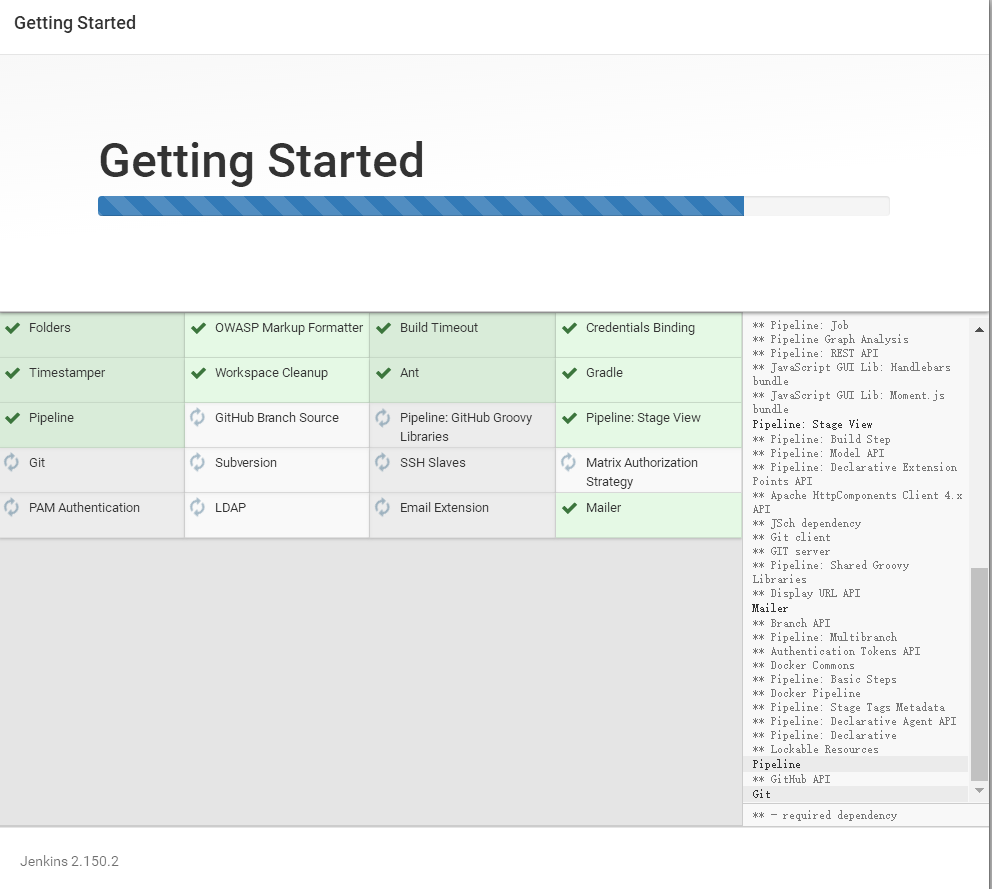Click '** Pipeline Graph Analysis' log line
The height and width of the screenshot is (889, 992).
tap(831, 339)
